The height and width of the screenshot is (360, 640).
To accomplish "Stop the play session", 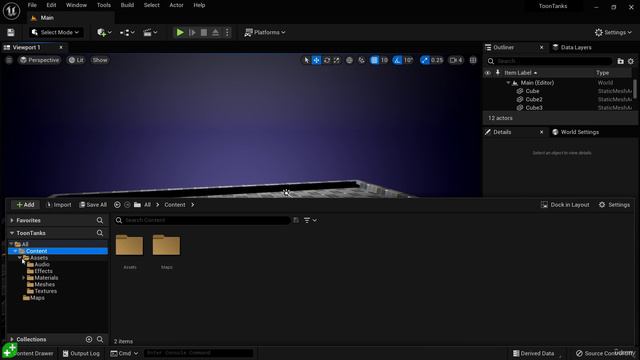I will tap(204, 33).
